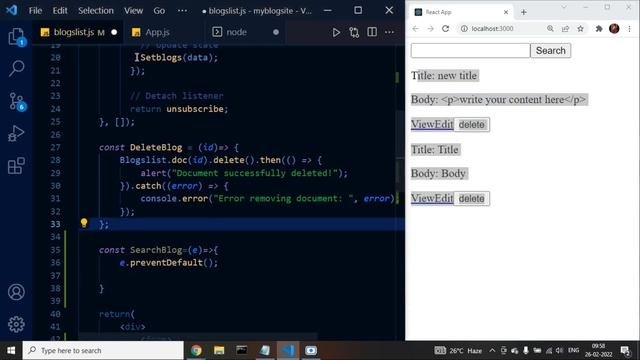Open the Accounts menu in VS Code

coord(16,292)
